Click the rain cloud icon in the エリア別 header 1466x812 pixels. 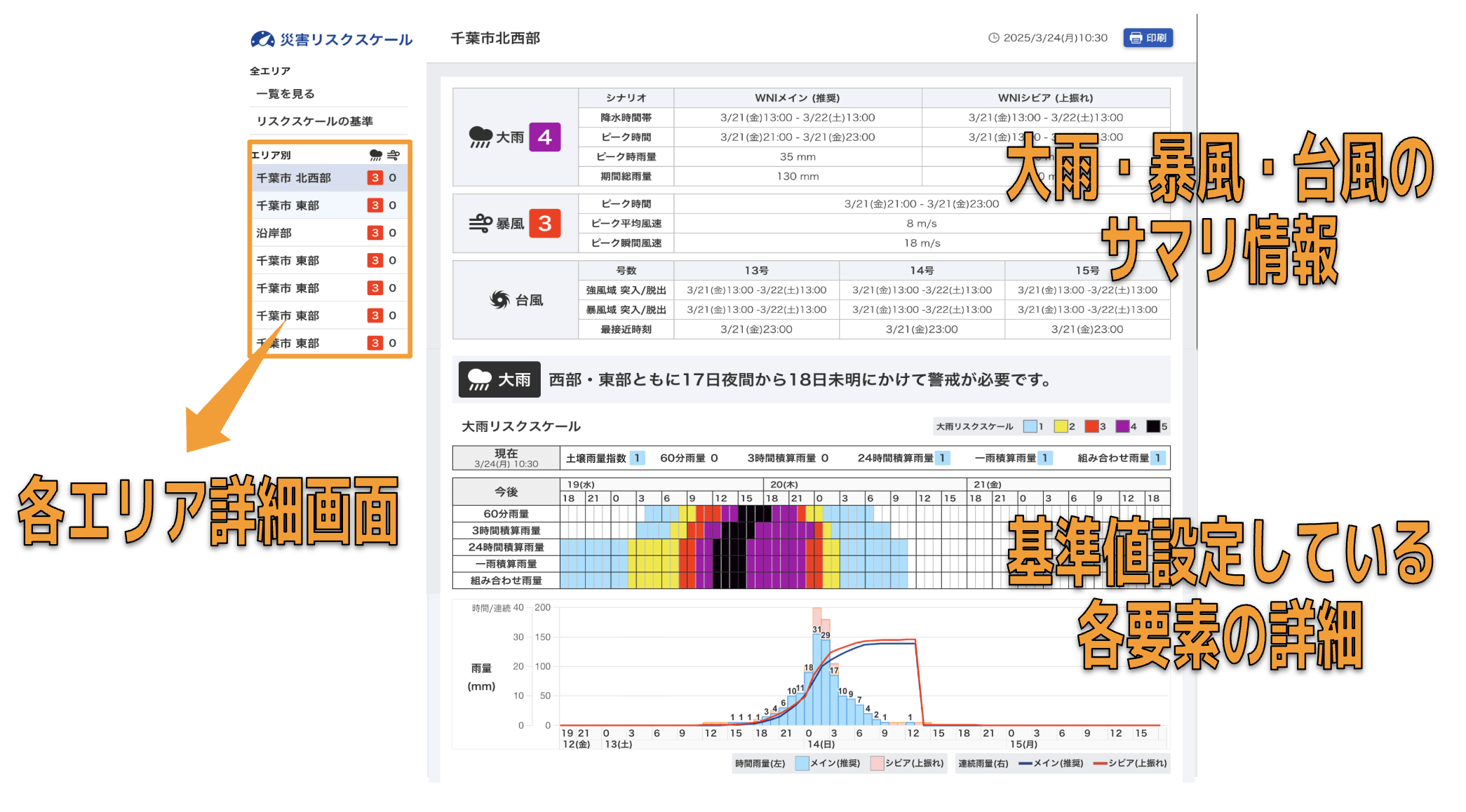pos(376,155)
